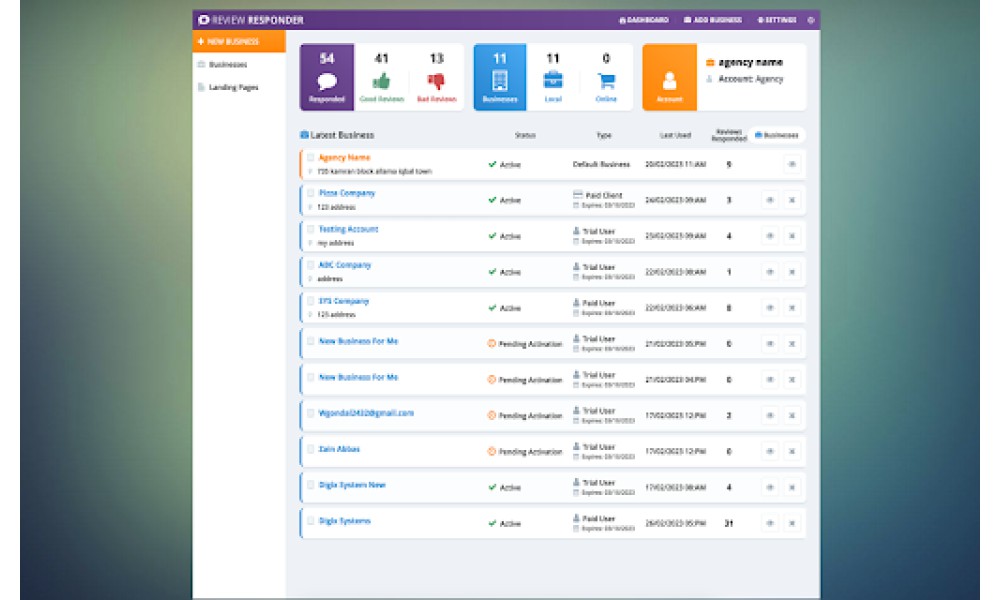
Task: Click the orange Account person tile
Action: [670, 77]
